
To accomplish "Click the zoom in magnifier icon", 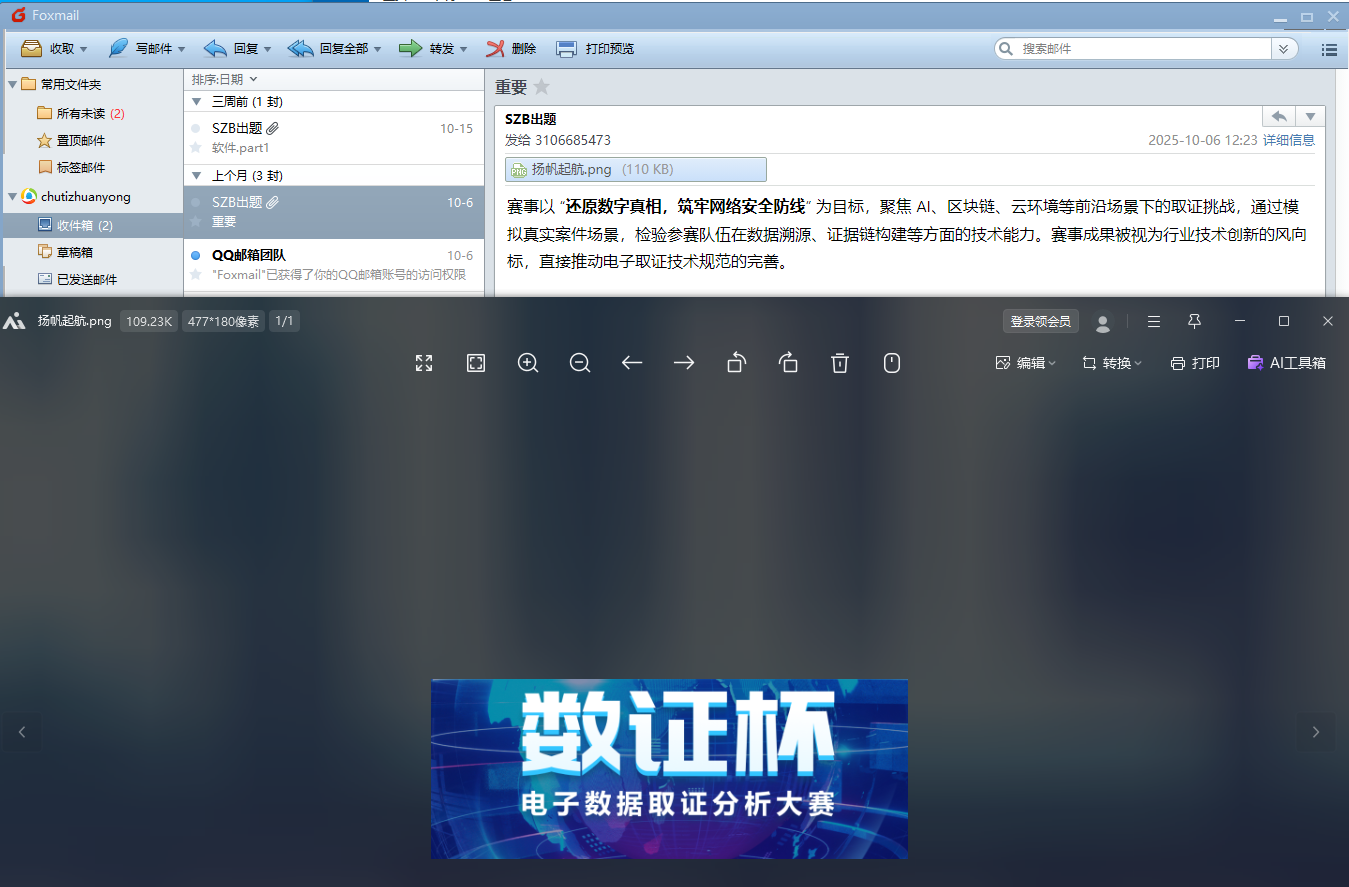I will 528,363.
